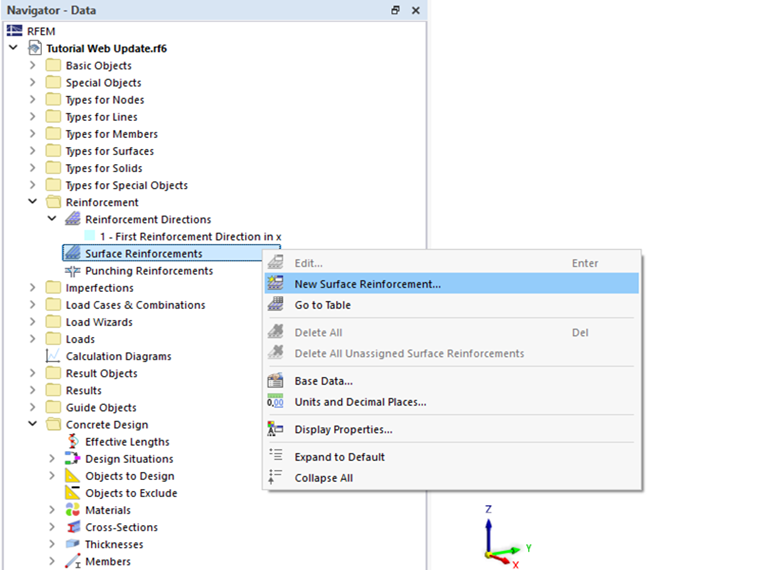Click the Tutorial Web Update.rf6 file icon
The height and width of the screenshot is (570, 760).
pyautogui.click(x=35, y=48)
